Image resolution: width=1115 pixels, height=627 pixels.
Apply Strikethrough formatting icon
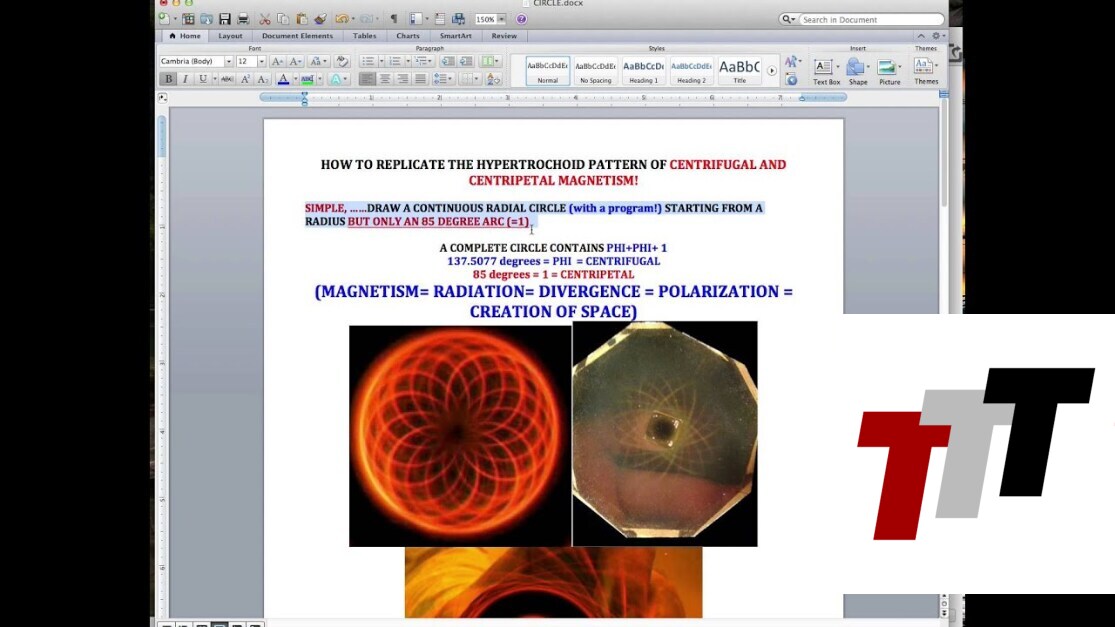(227, 79)
